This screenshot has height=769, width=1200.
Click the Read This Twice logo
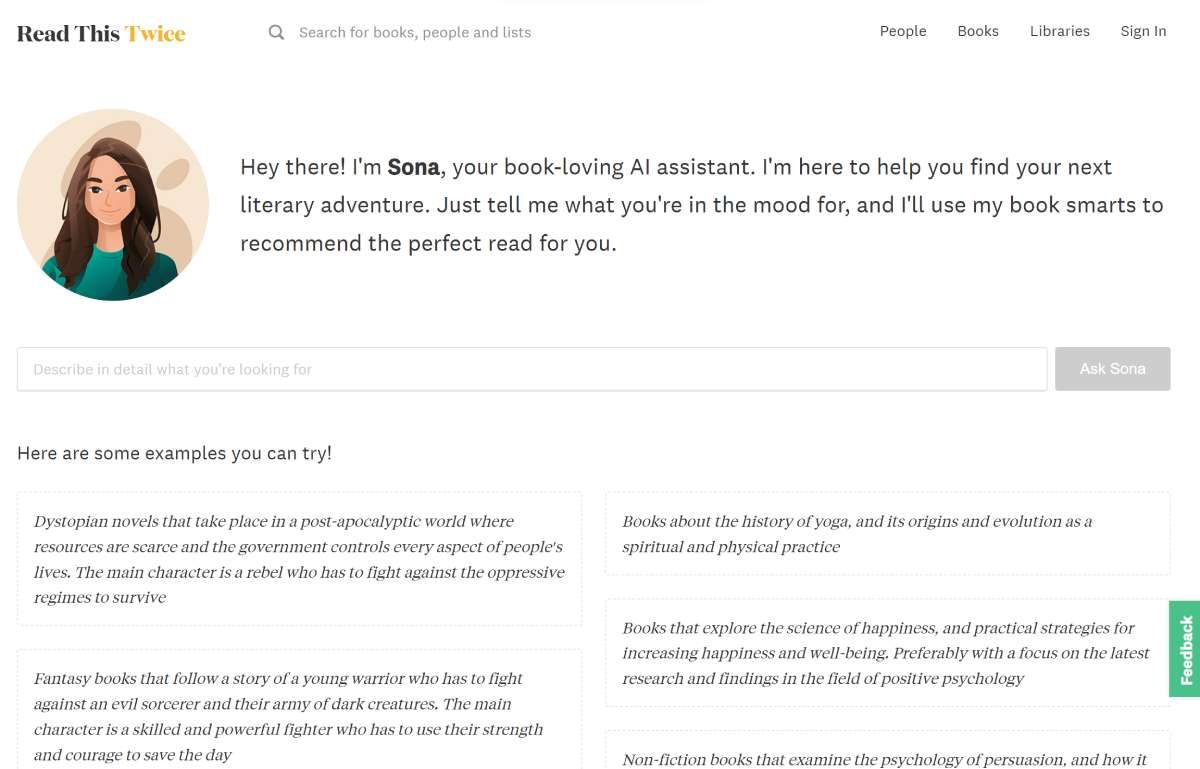pyautogui.click(x=101, y=33)
